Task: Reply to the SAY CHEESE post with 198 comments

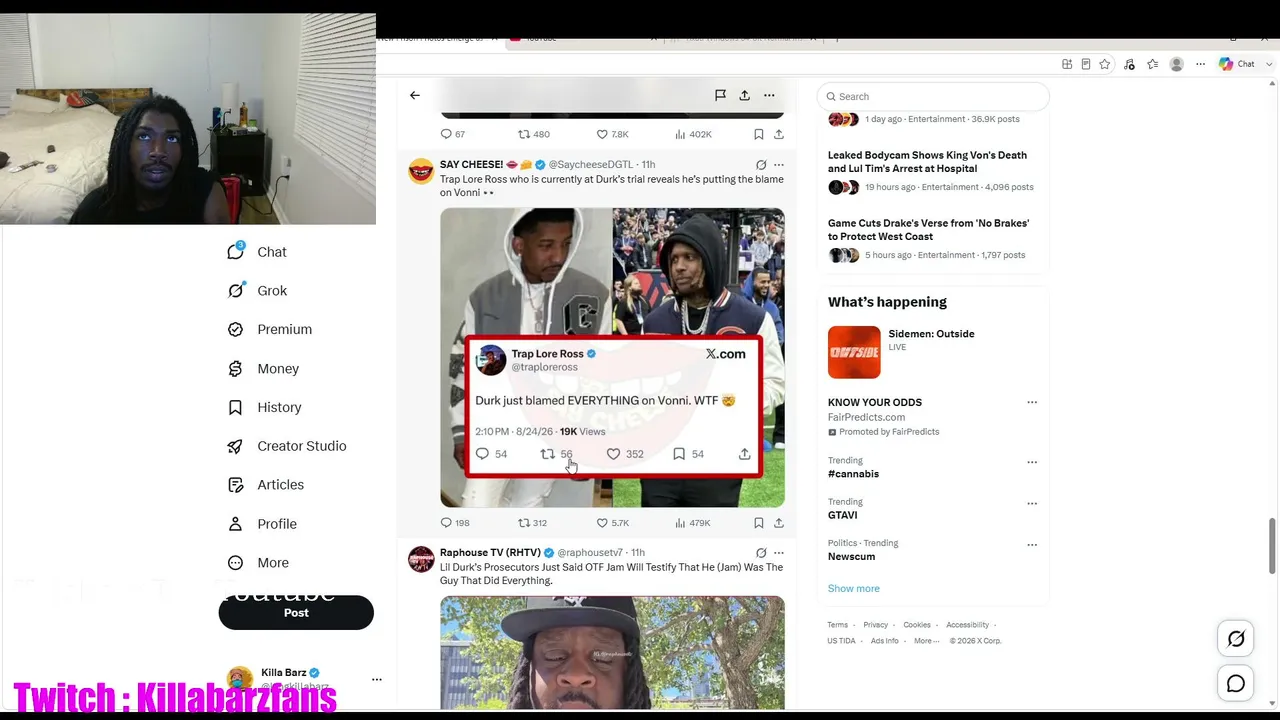Action: point(455,523)
